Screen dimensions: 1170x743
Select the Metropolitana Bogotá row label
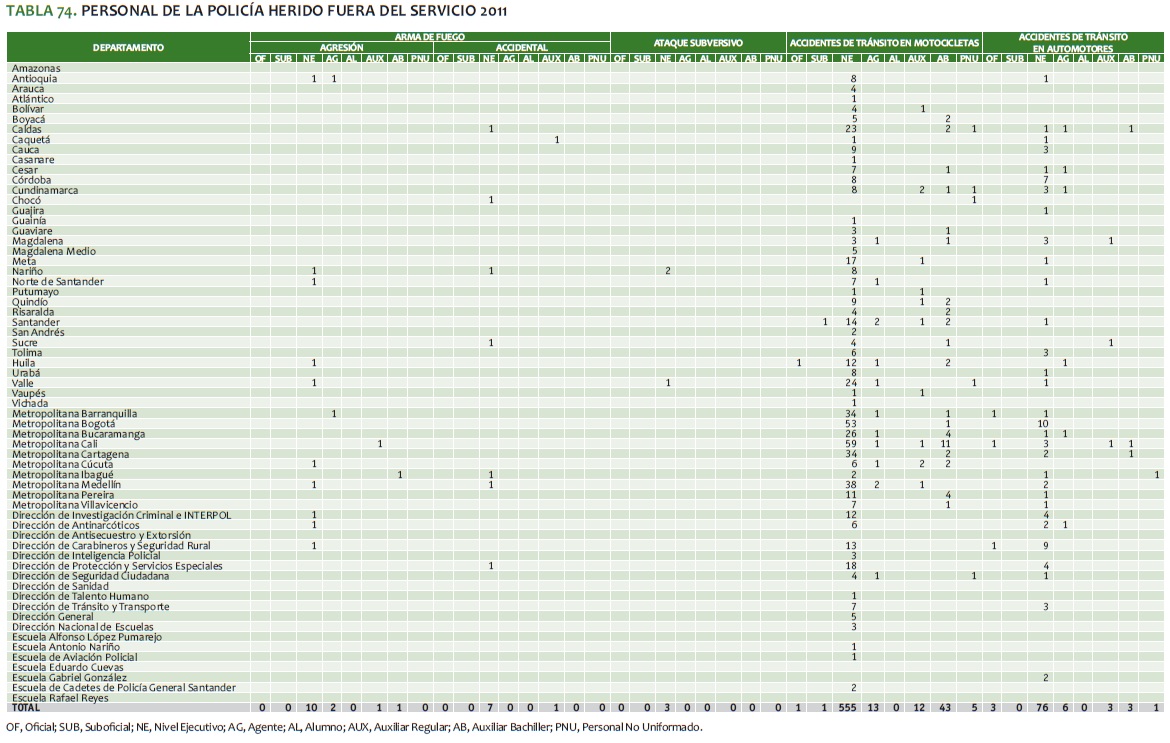point(64,424)
